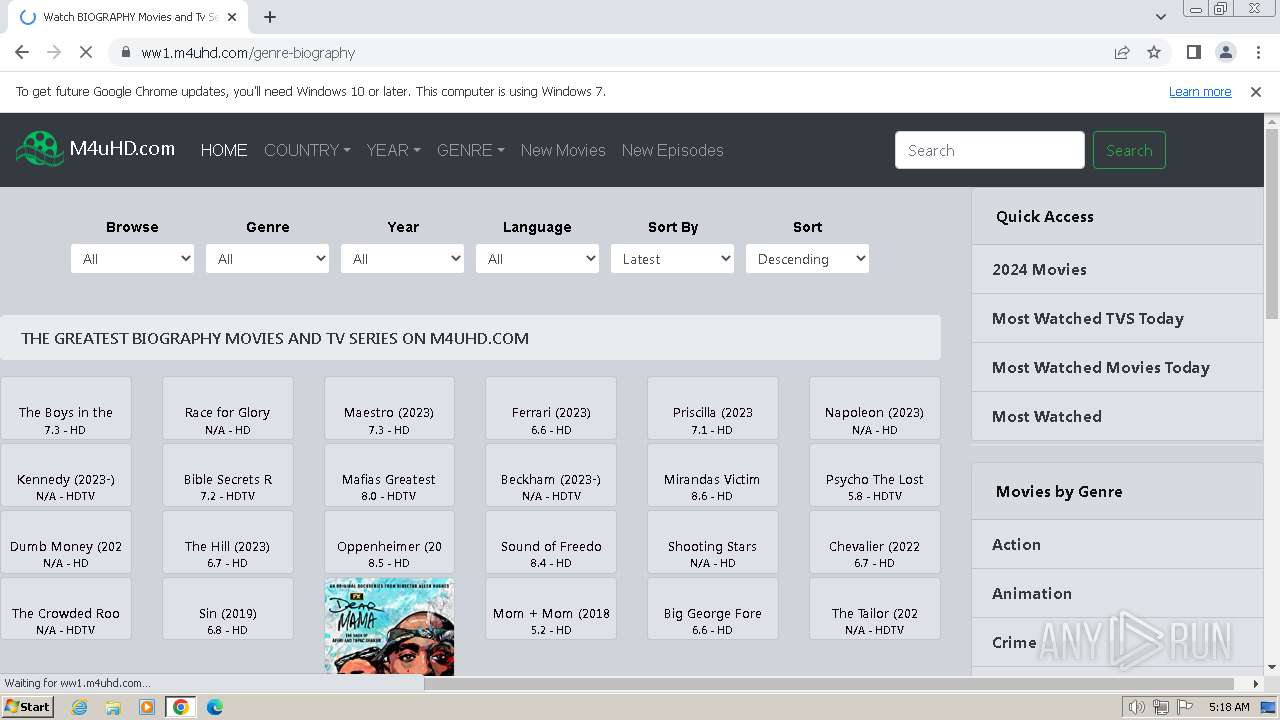Share this page via the share icon
Screen dimensions: 1280x720
[1122, 52]
